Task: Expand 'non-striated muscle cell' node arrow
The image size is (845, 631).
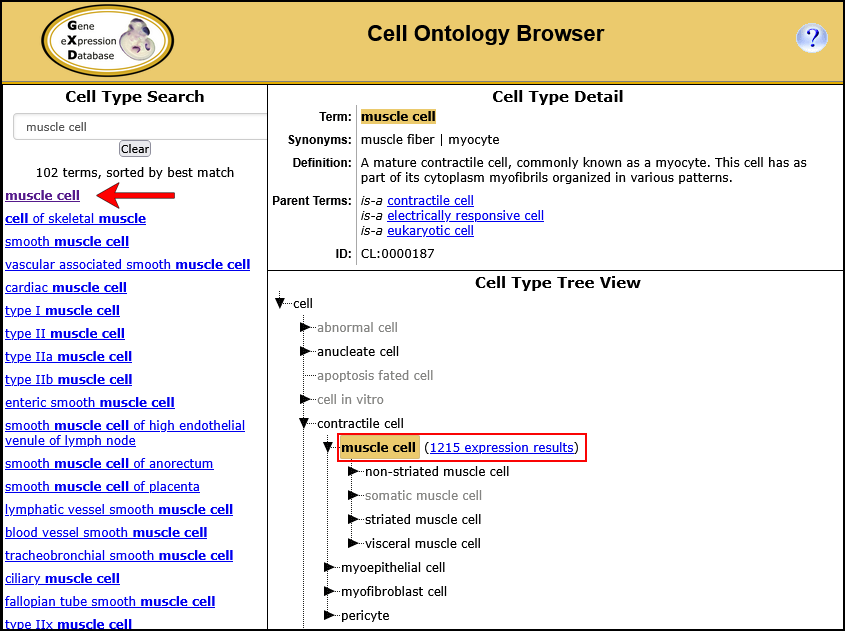Action: click(354, 471)
